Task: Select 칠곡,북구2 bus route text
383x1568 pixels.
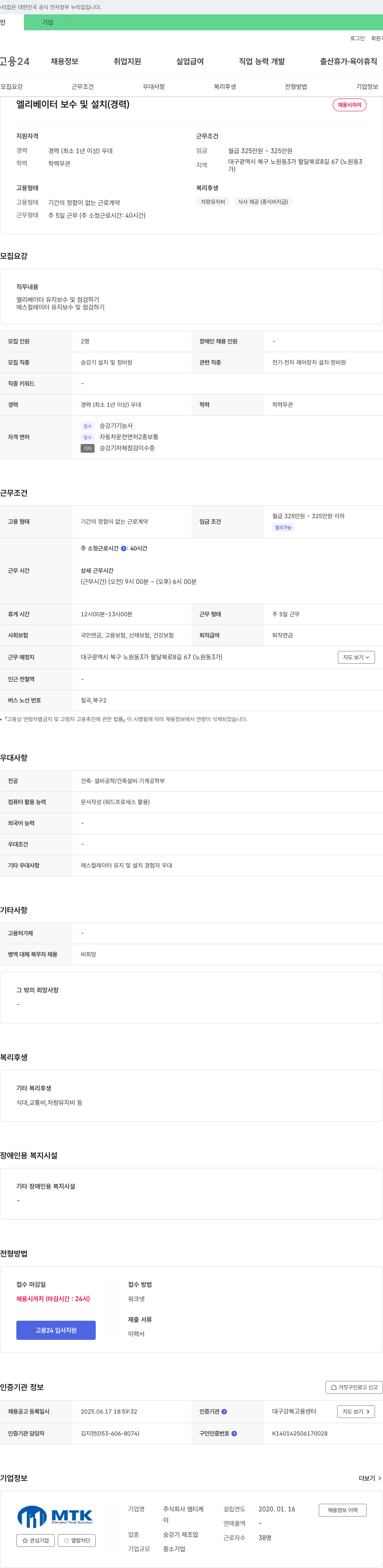Action: 94,700
